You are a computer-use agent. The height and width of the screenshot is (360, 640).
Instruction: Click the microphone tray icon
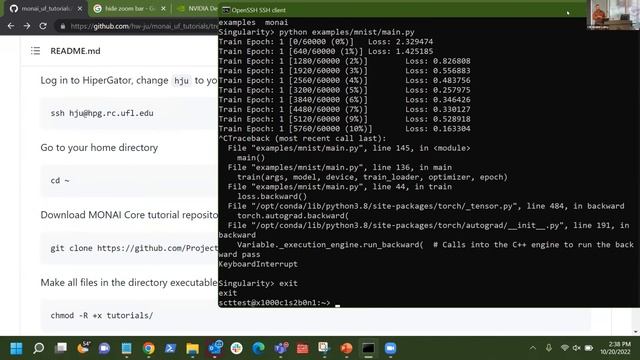(x=549, y=348)
